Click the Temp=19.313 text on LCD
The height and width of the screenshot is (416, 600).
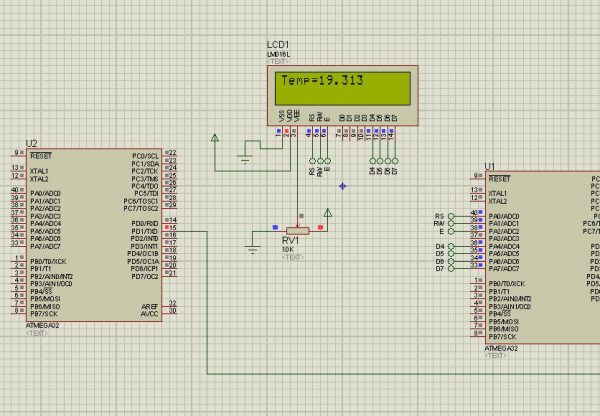pos(322,81)
